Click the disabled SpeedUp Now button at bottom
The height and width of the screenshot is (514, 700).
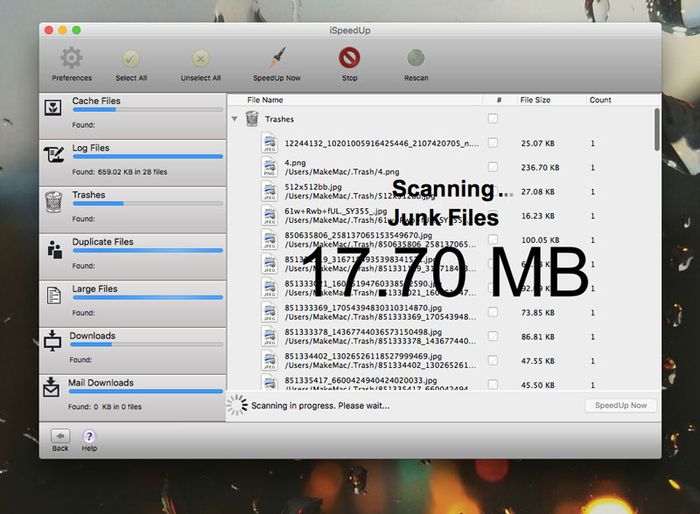click(x=621, y=405)
